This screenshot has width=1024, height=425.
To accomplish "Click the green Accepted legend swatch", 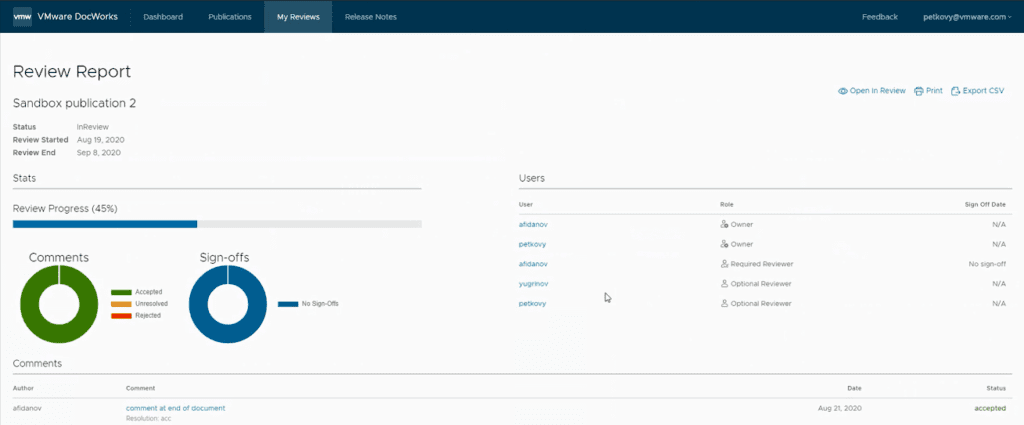I will (x=121, y=292).
